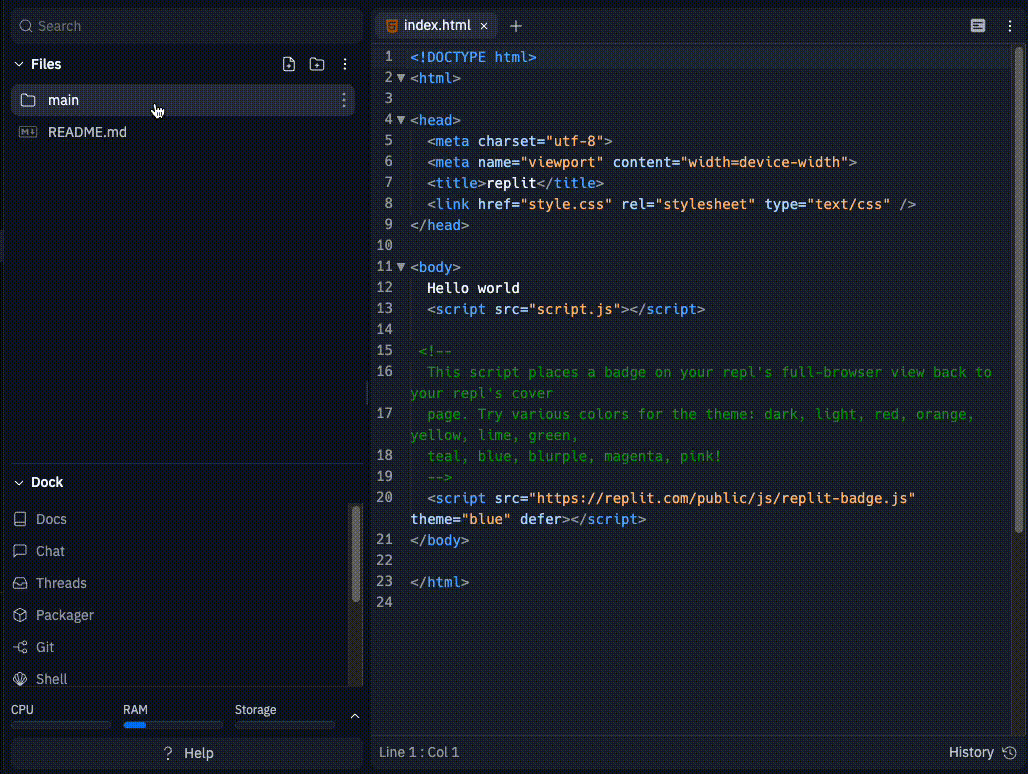Click the Help question mark icon

coord(168,753)
